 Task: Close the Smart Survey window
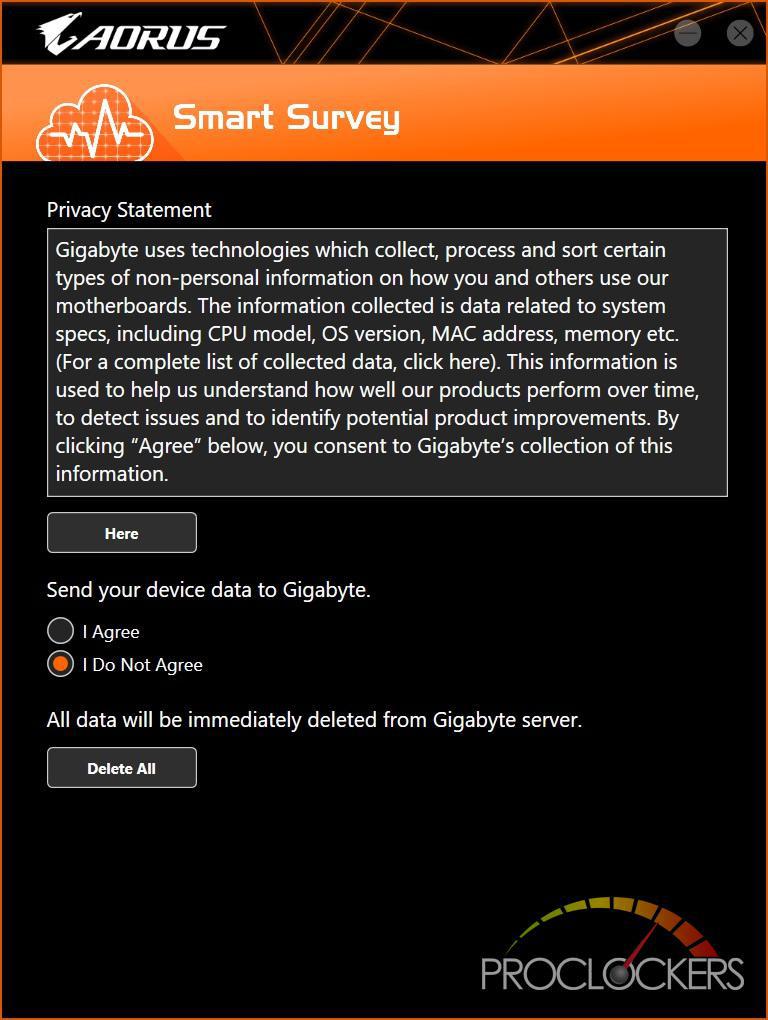pos(740,33)
